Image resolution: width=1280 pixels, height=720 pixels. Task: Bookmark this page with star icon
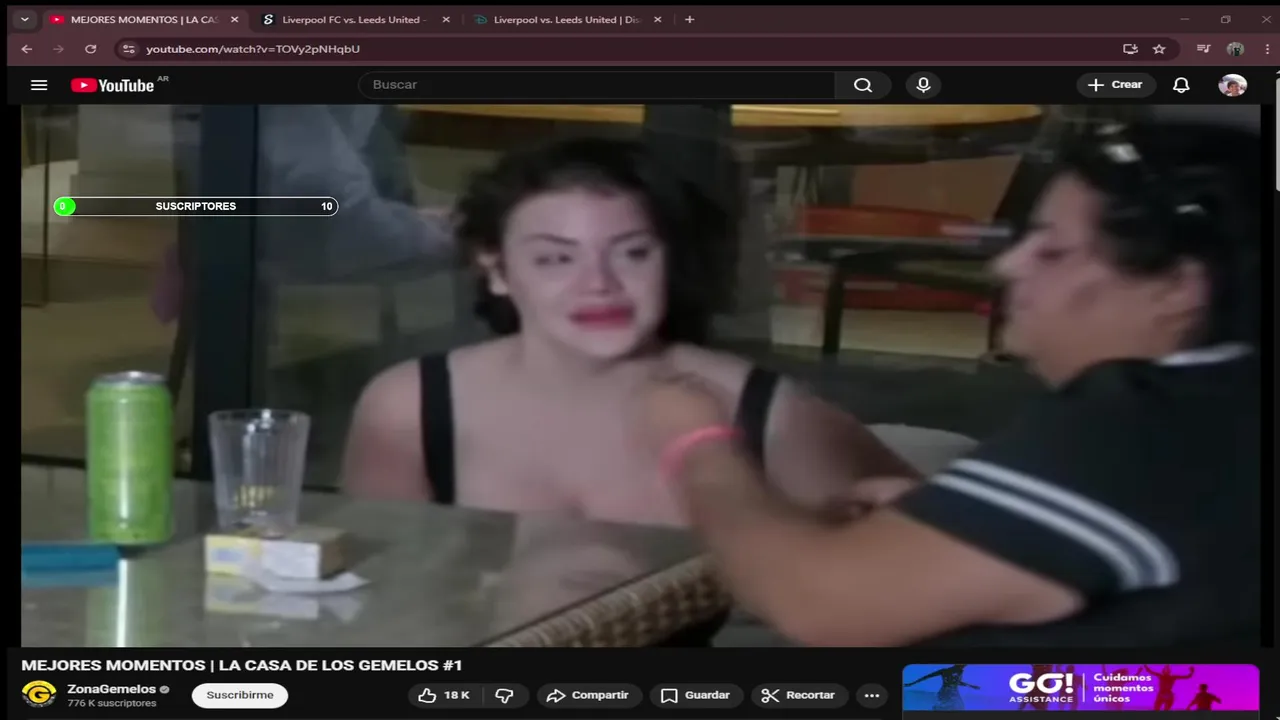(1159, 49)
